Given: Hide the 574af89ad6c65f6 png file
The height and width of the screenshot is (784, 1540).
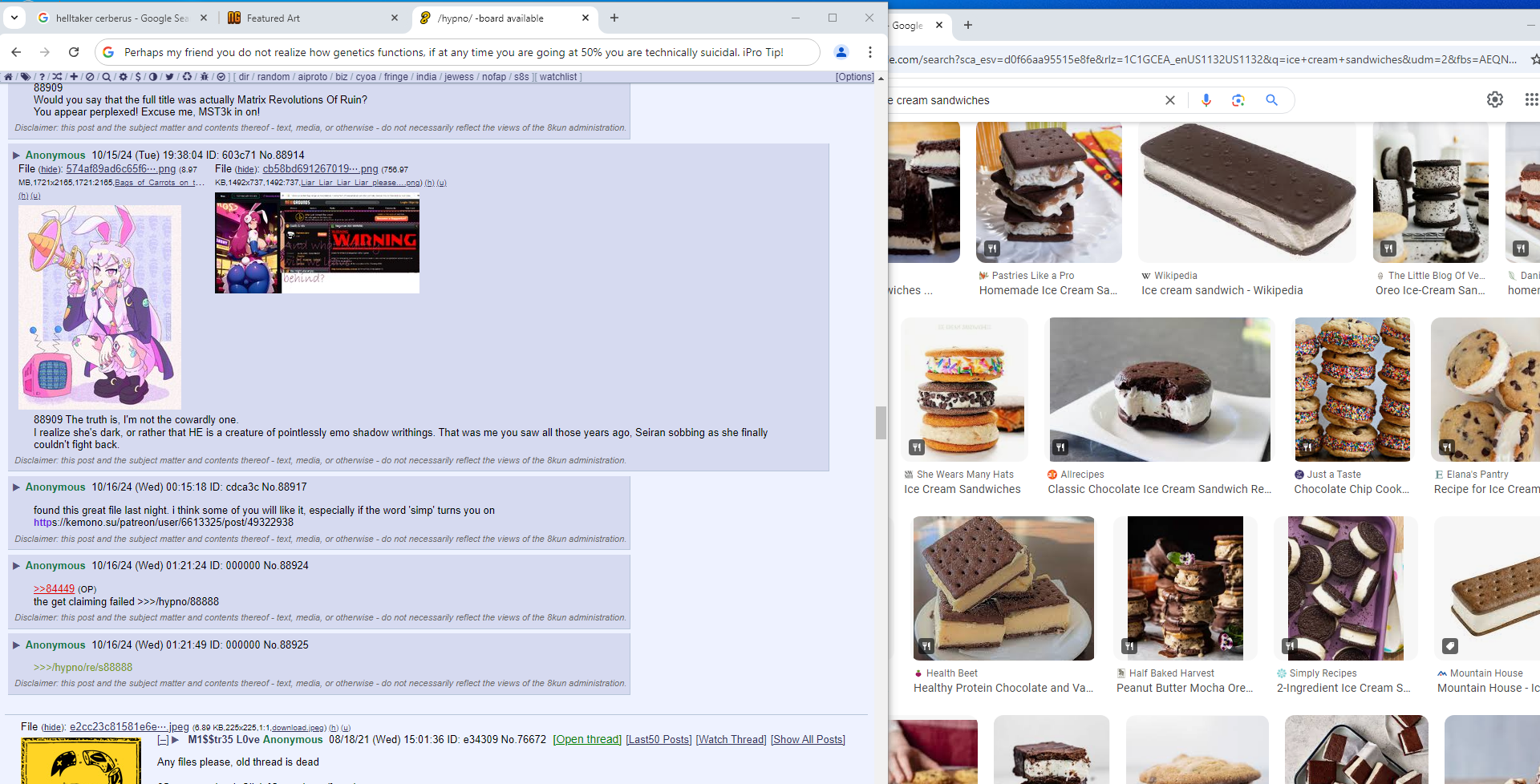Looking at the screenshot, I should pos(50,169).
